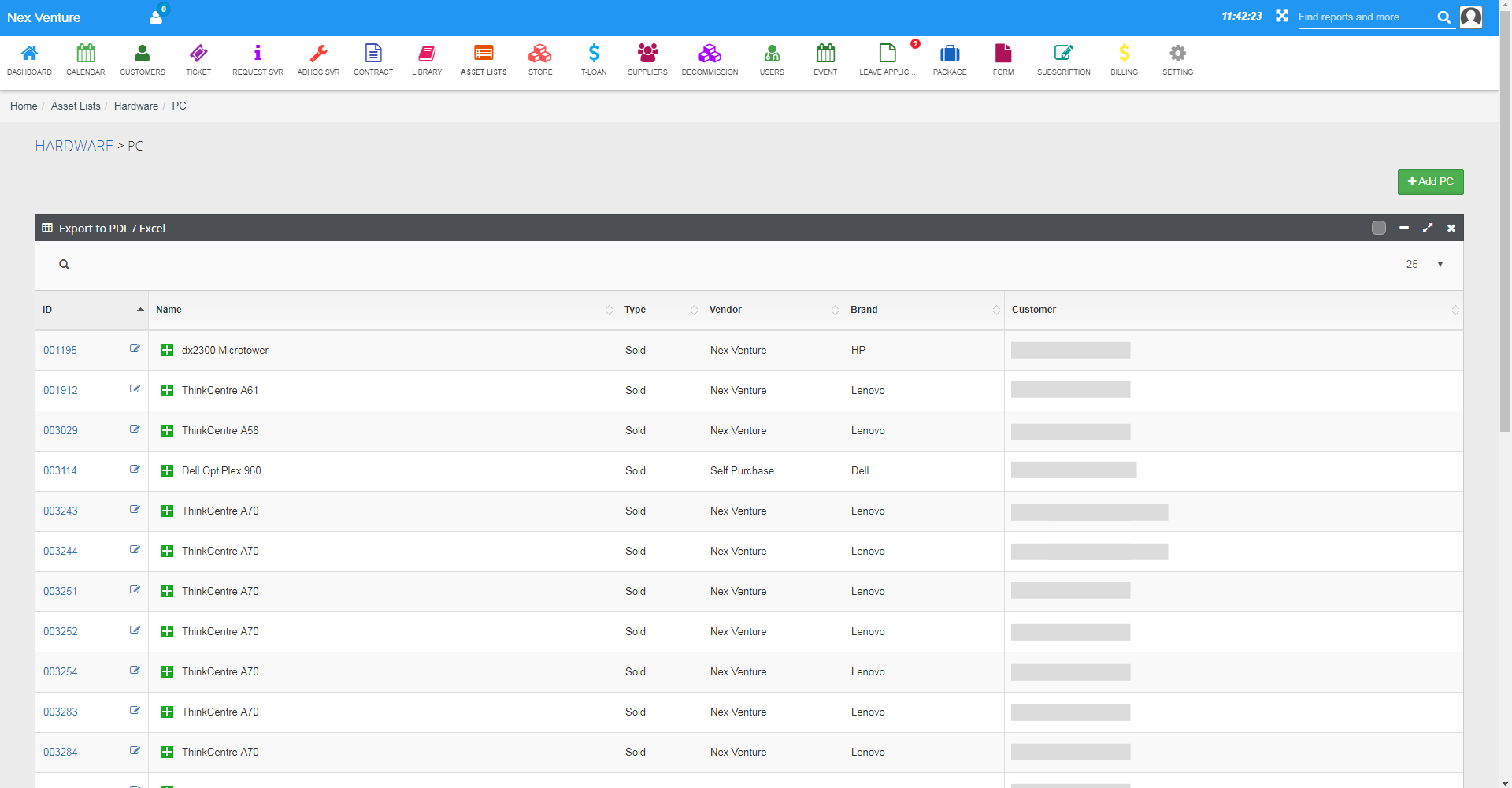Viewport: 1512px width, 788px height.
Task: Click the edit icon for asset 001195
Action: [135, 349]
